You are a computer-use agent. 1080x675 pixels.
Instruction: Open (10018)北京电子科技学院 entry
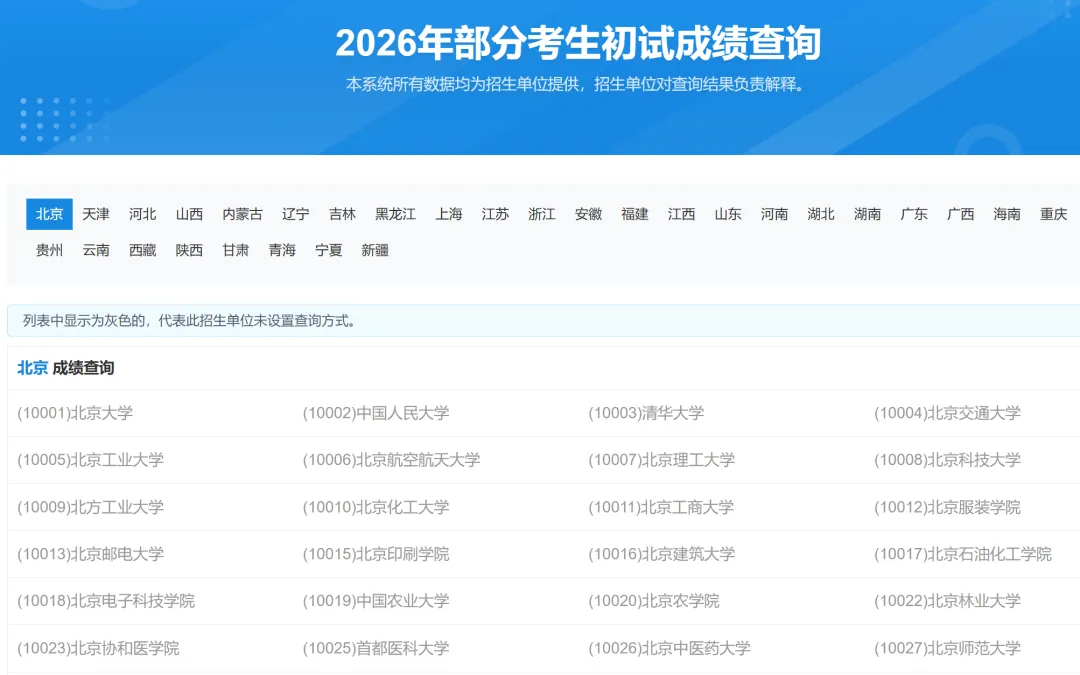pos(106,601)
